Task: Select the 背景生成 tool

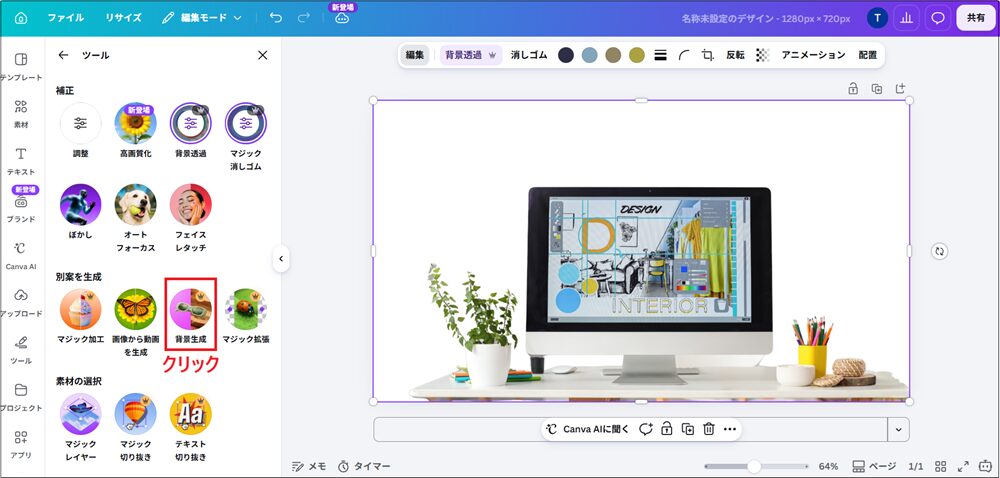Action: tap(191, 316)
